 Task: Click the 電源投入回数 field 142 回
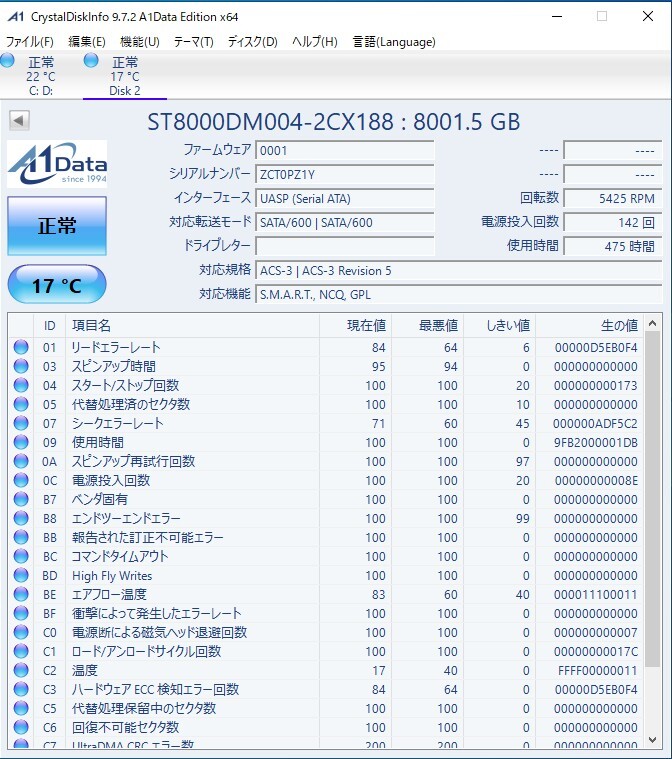click(x=613, y=222)
